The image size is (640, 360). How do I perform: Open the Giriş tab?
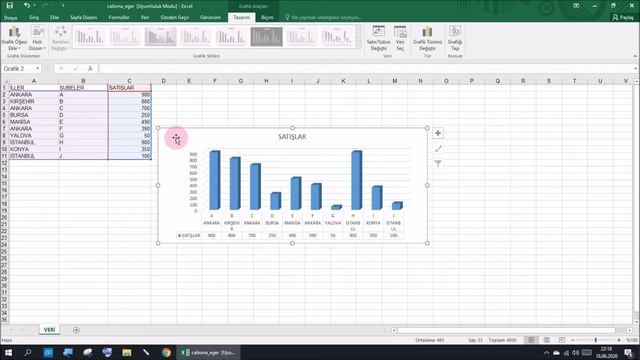[x=34, y=18]
